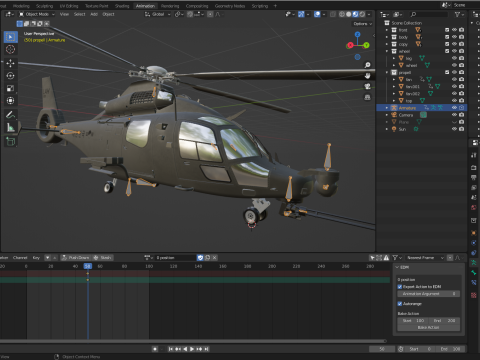Select the Move tool
Screen dimensions: 480x360
pos(11,63)
